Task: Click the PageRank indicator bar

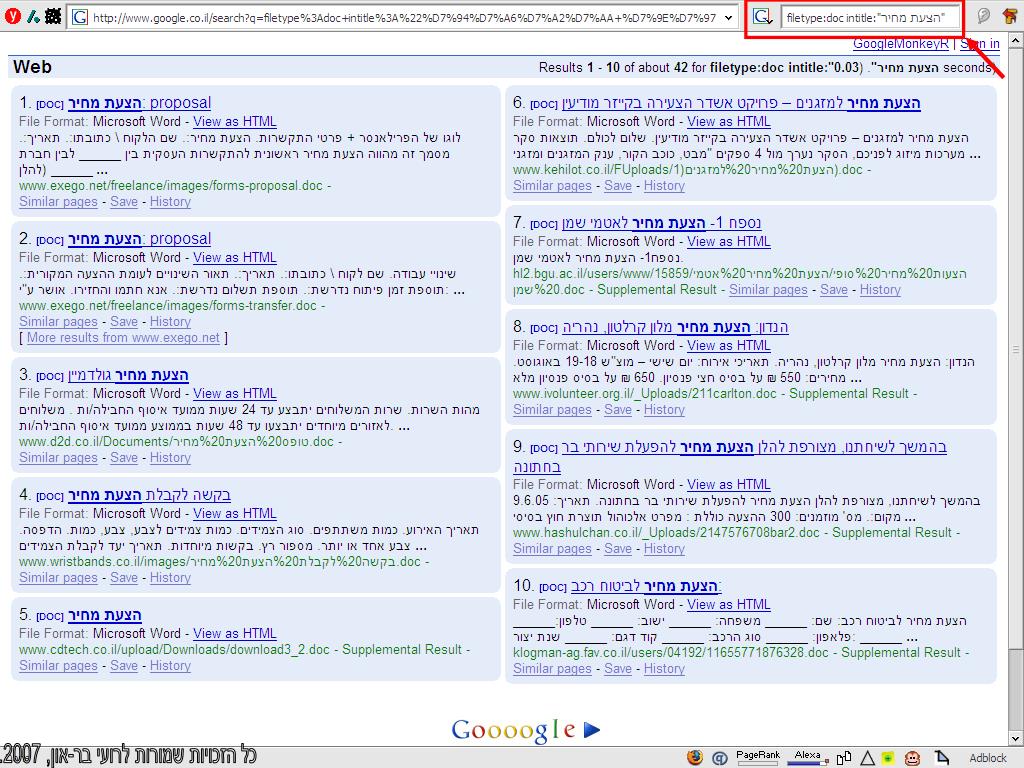Action: (x=758, y=758)
